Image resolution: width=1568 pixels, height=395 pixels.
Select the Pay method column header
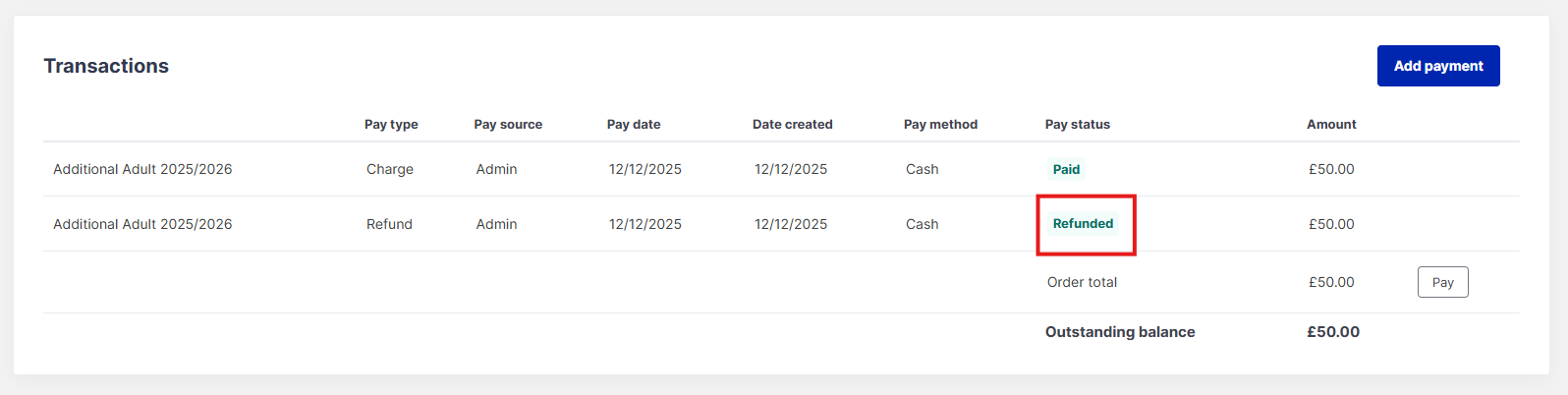coord(940,125)
